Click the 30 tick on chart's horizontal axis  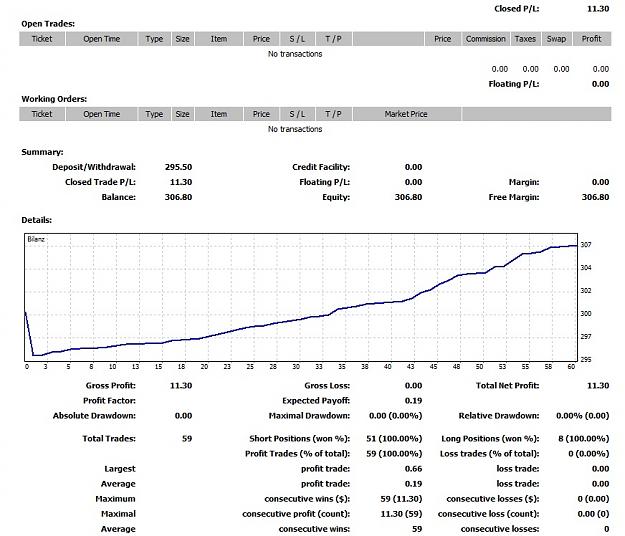coord(296,367)
